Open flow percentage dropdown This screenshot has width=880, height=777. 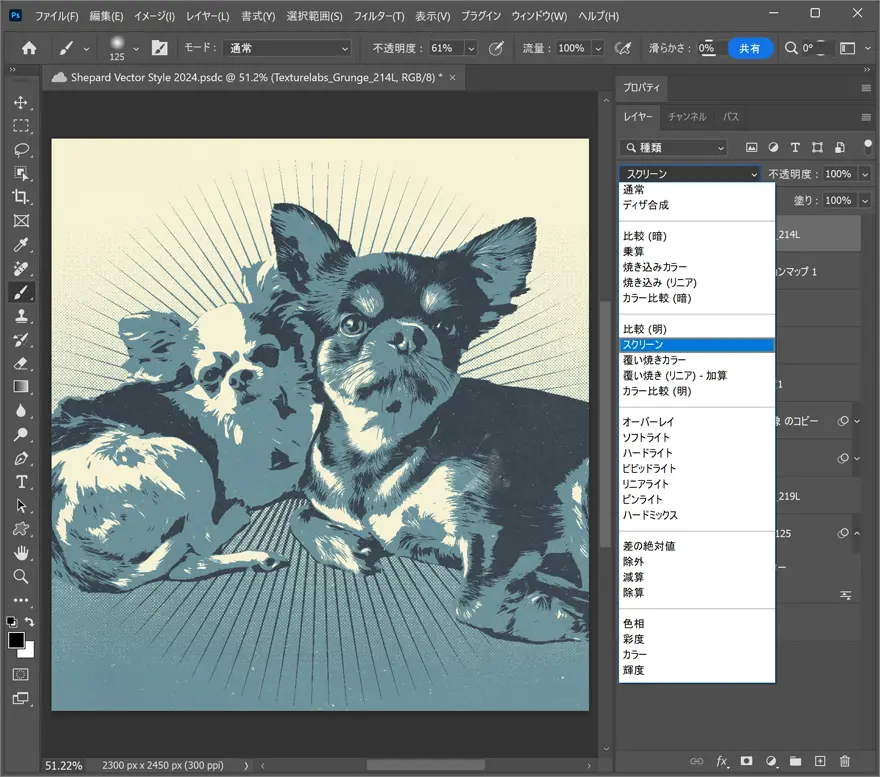pos(598,48)
